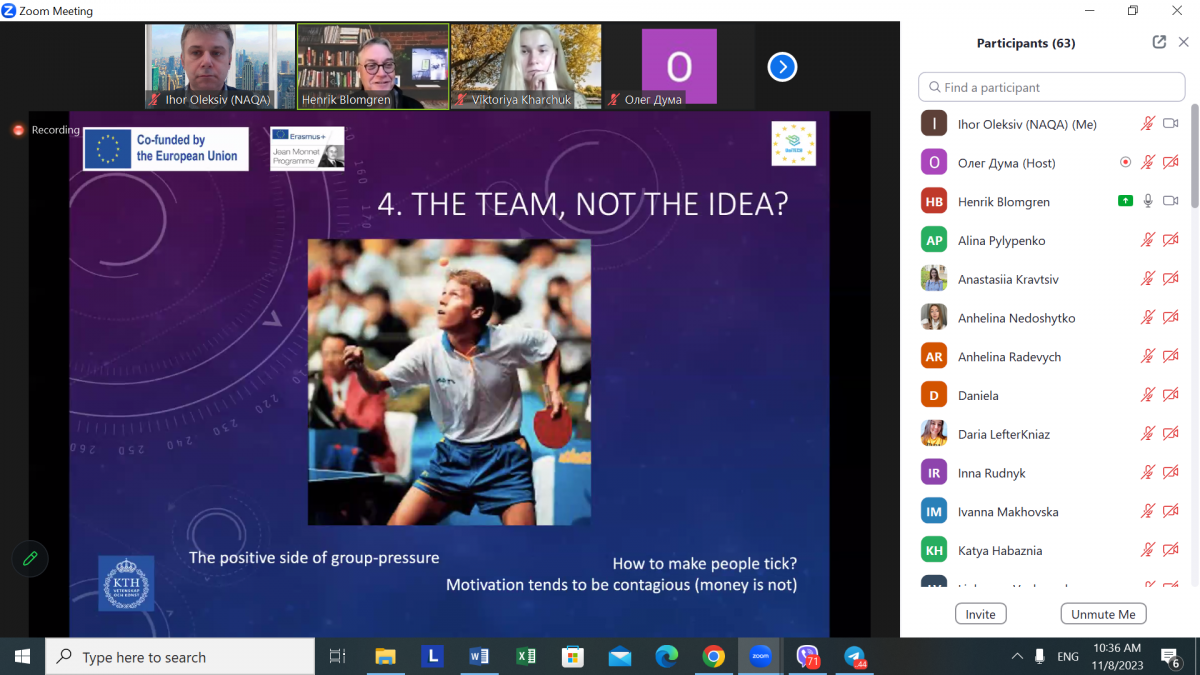The width and height of the screenshot is (1200, 675).
Task: Toggle Henrik Blomgren's microphone icon
Action: (1148, 201)
